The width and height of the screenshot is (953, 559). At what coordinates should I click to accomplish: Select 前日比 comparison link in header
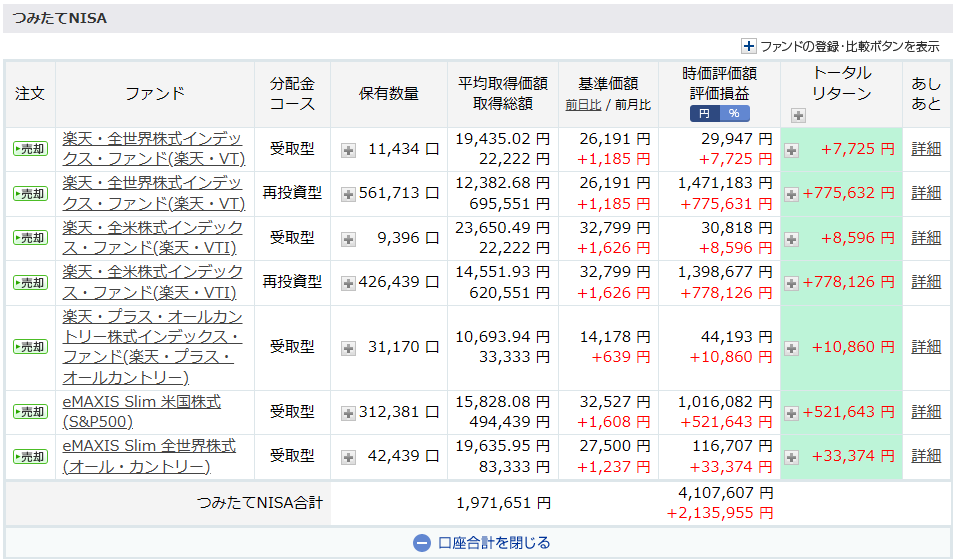click(x=583, y=105)
